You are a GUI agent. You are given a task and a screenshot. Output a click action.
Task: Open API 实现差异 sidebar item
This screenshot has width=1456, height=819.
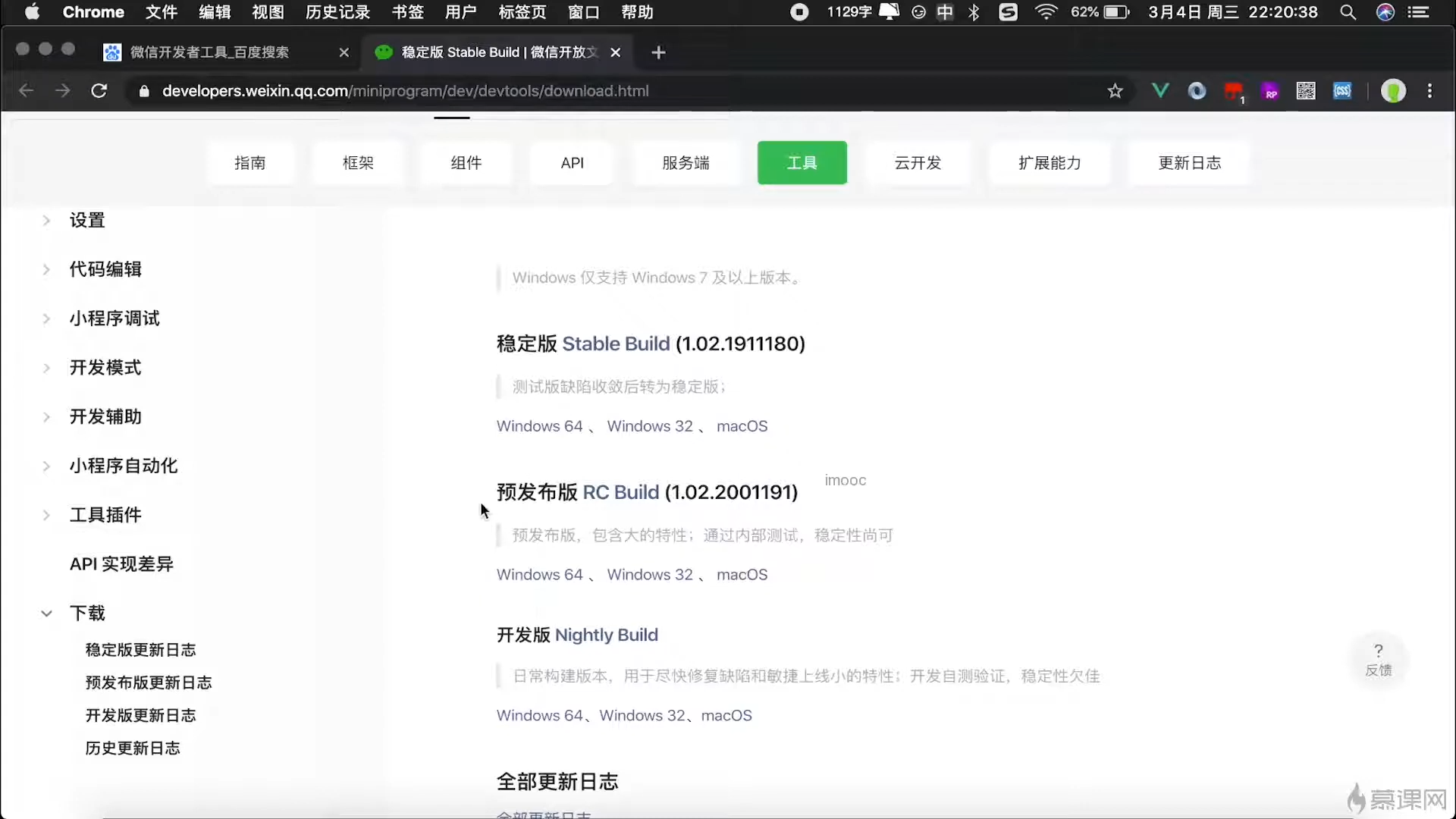(121, 564)
